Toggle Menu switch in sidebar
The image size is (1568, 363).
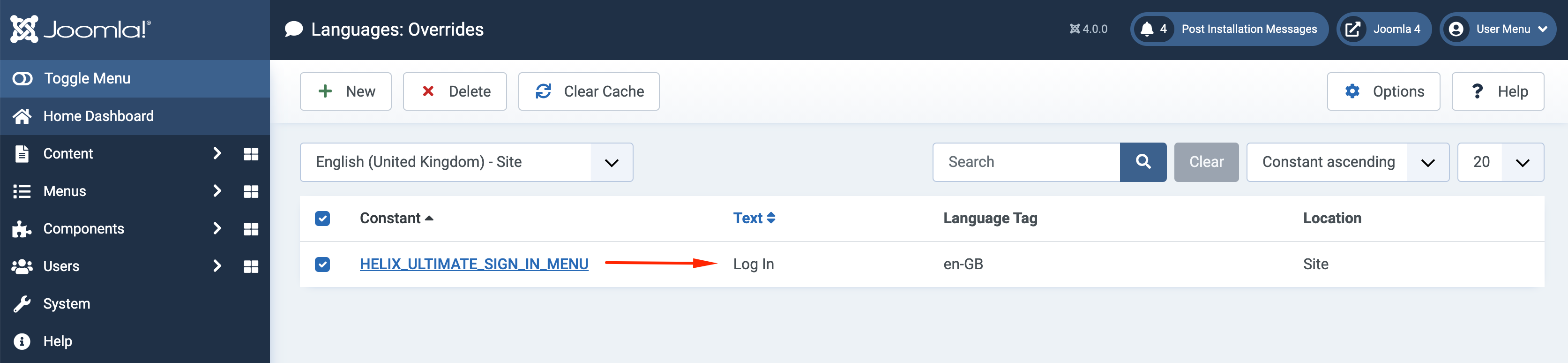(23, 79)
